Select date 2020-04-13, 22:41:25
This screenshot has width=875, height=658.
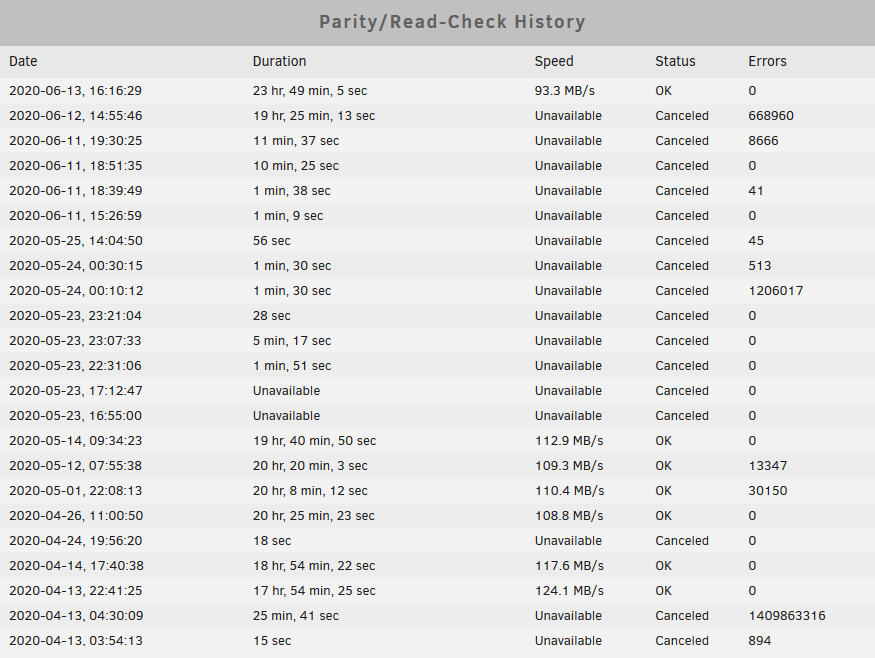point(75,590)
